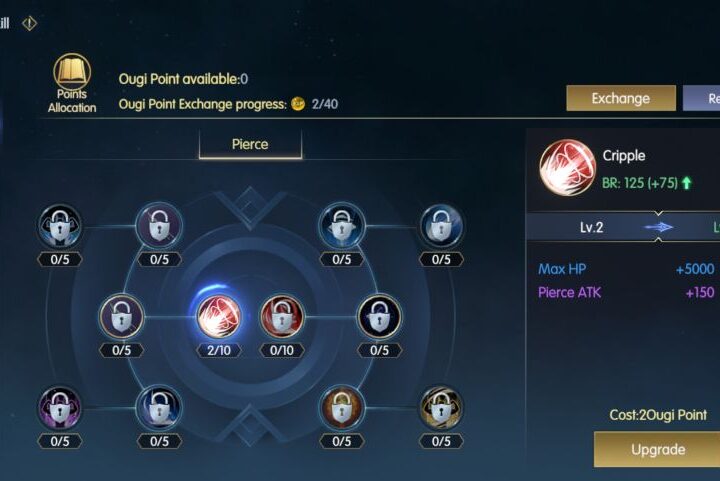Viewport: 720px width, 481px height.
Task: Open the Points Allocation book icon
Action: coord(72,73)
